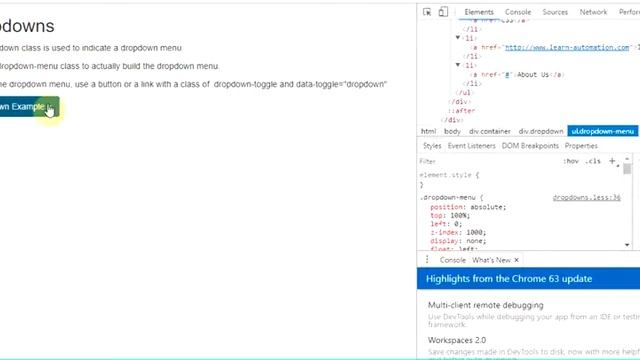Select ul.dropdown-menu in the breadcrumb bar
This screenshot has height=360, width=640.
coord(602,131)
